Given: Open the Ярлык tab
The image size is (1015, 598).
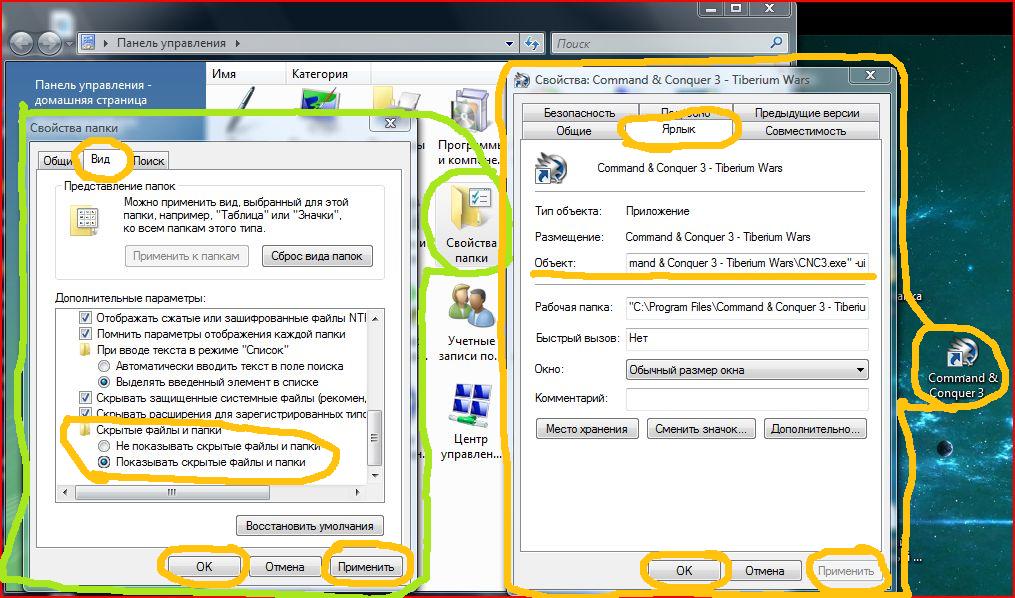Looking at the screenshot, I should [678, 130].
